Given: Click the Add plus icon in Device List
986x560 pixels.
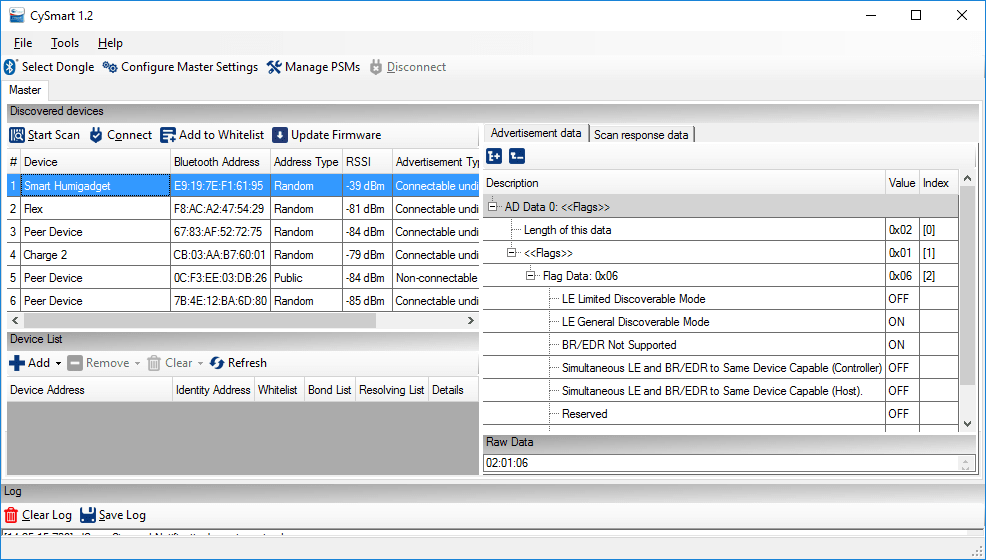Looking at the screenshot, I should tap(17, 363).
